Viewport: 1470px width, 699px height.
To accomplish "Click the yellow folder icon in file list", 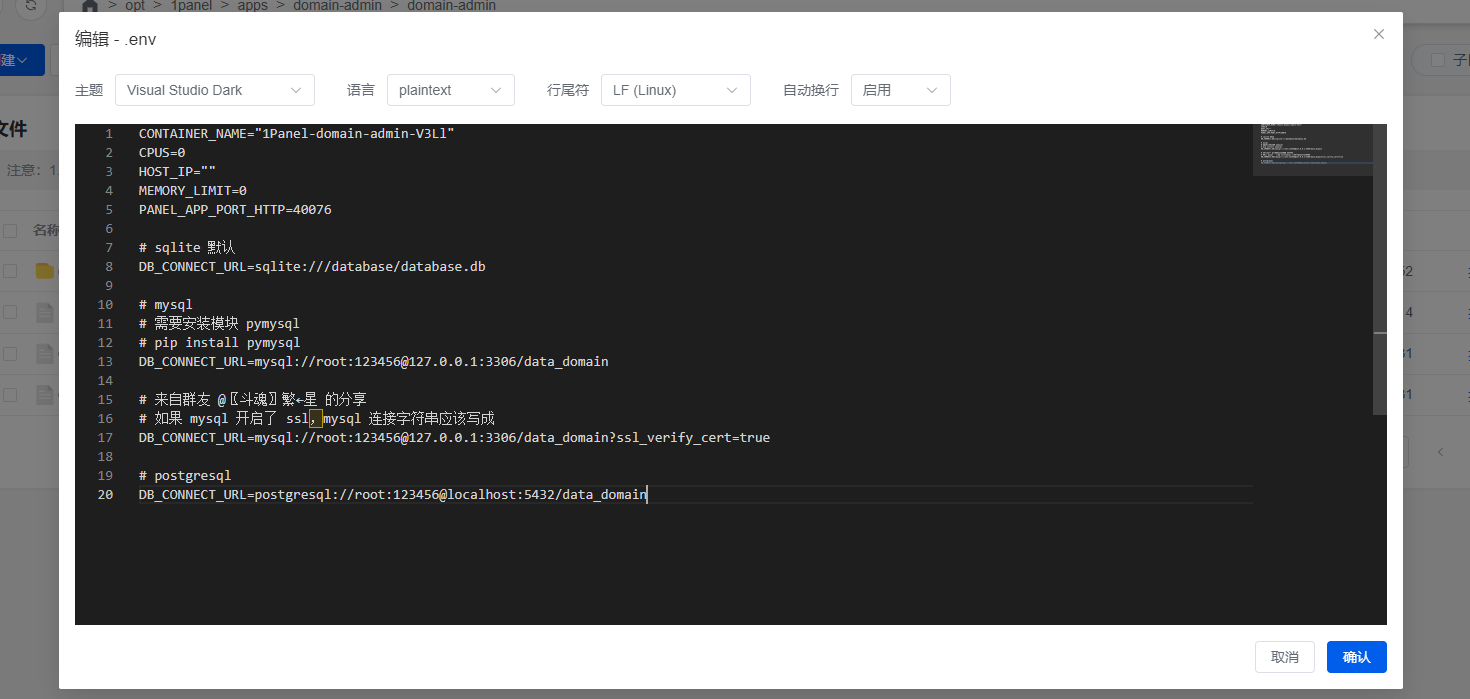I will (x=44, y=271).
